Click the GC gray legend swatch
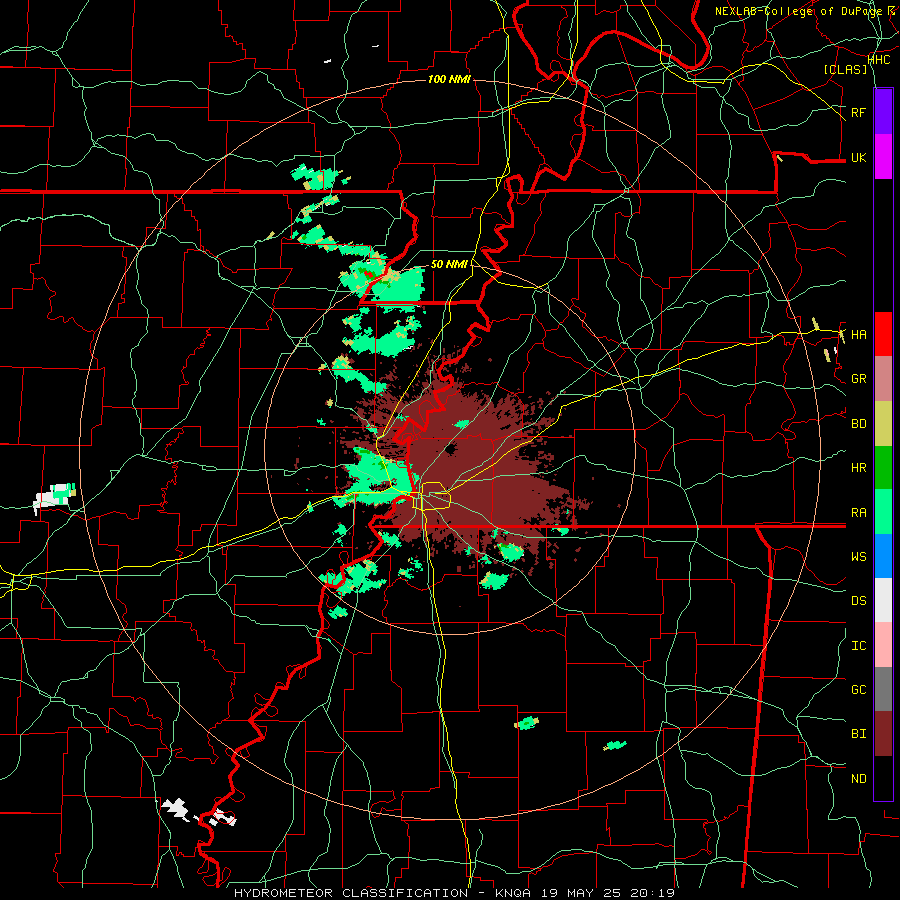Image resolution: width=900 pixels, height=900 pixels. click(883, 689)
